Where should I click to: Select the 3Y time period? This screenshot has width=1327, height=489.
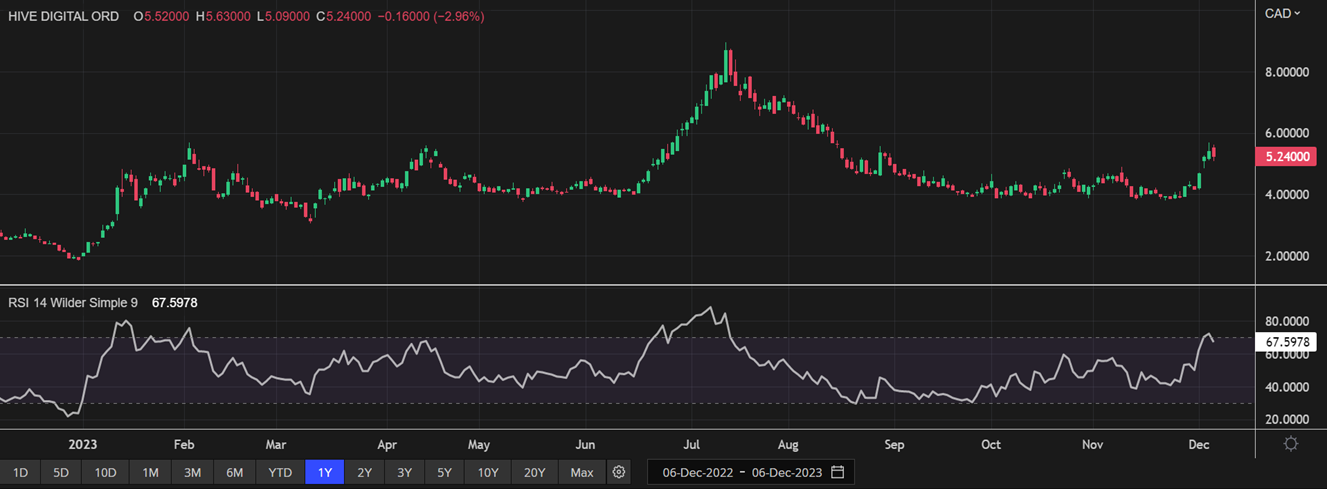coord(404,472)
